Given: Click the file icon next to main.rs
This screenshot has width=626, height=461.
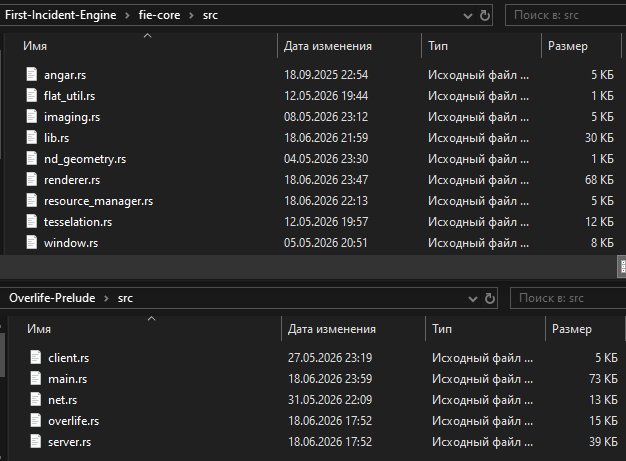Looking at the screenshot, I should pyautogui.click(x=36, y=378).
